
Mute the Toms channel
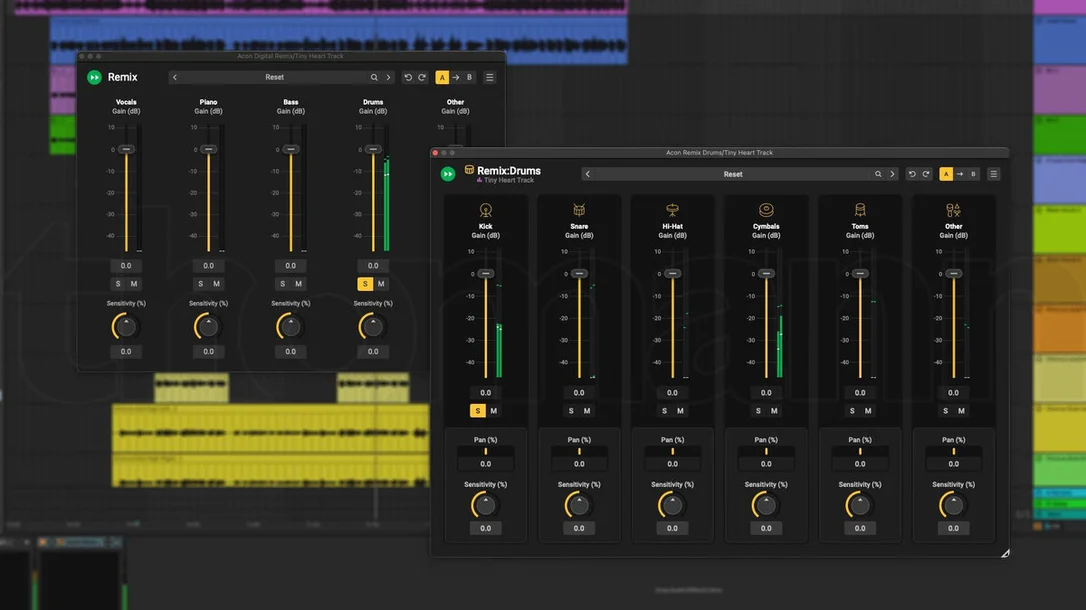868,411
